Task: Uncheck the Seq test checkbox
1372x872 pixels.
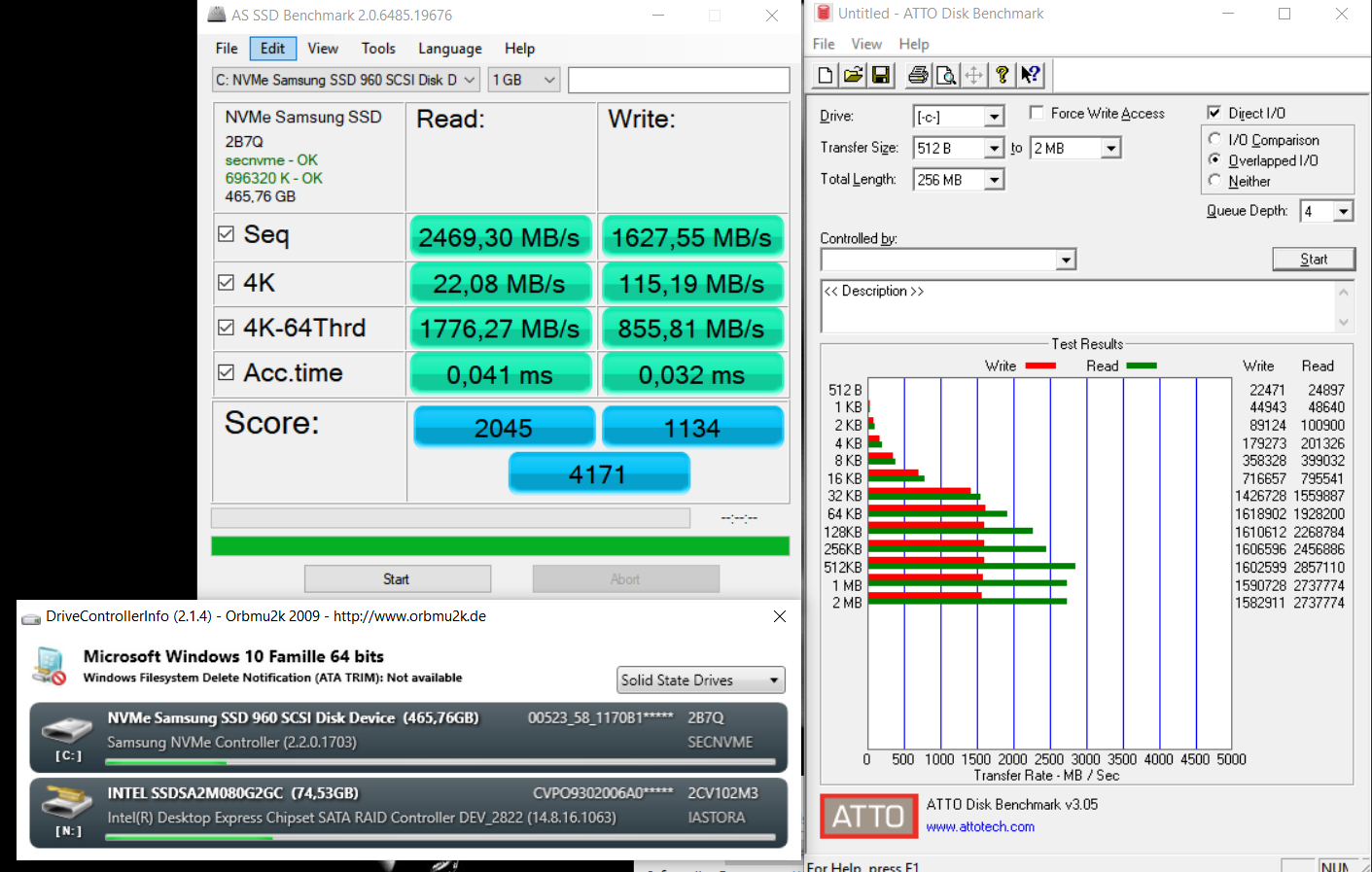Action: tap(227, 234)
